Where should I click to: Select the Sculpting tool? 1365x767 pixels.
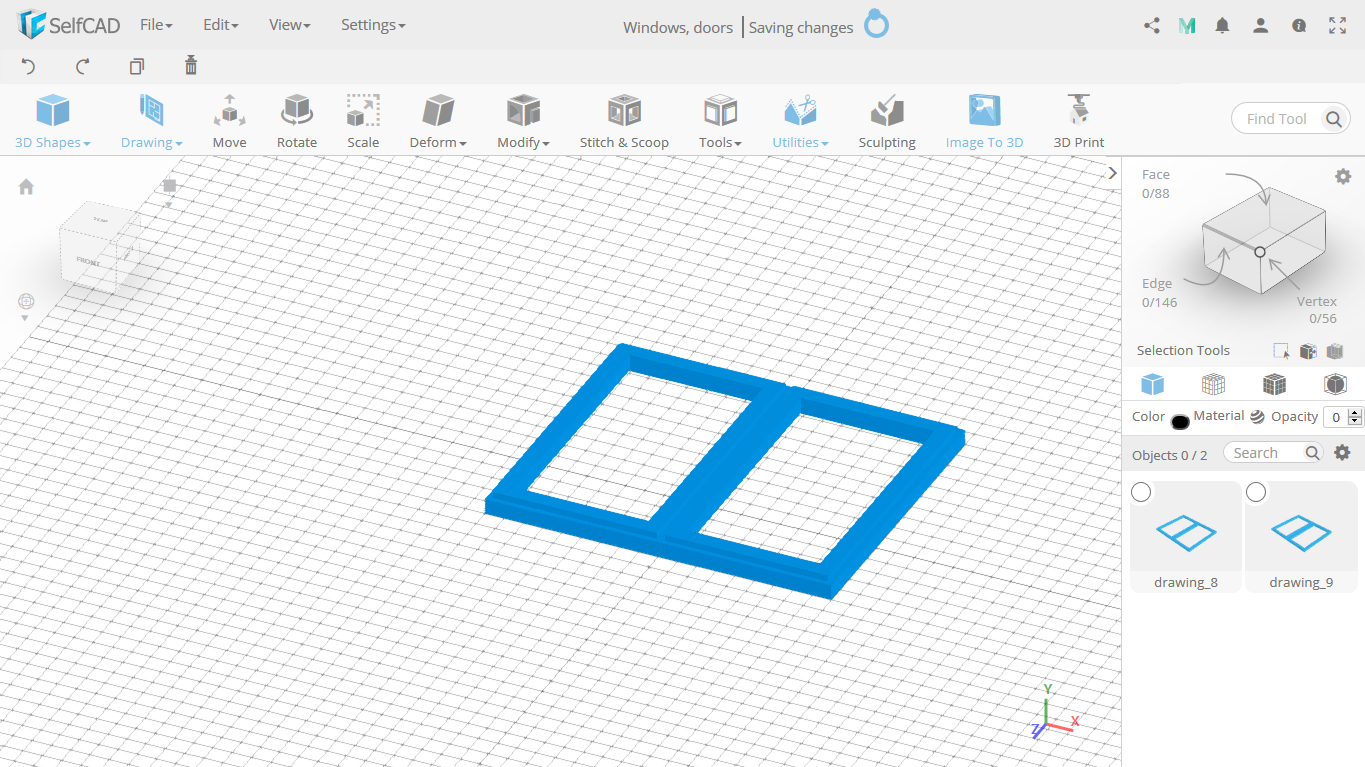point(887,121)
